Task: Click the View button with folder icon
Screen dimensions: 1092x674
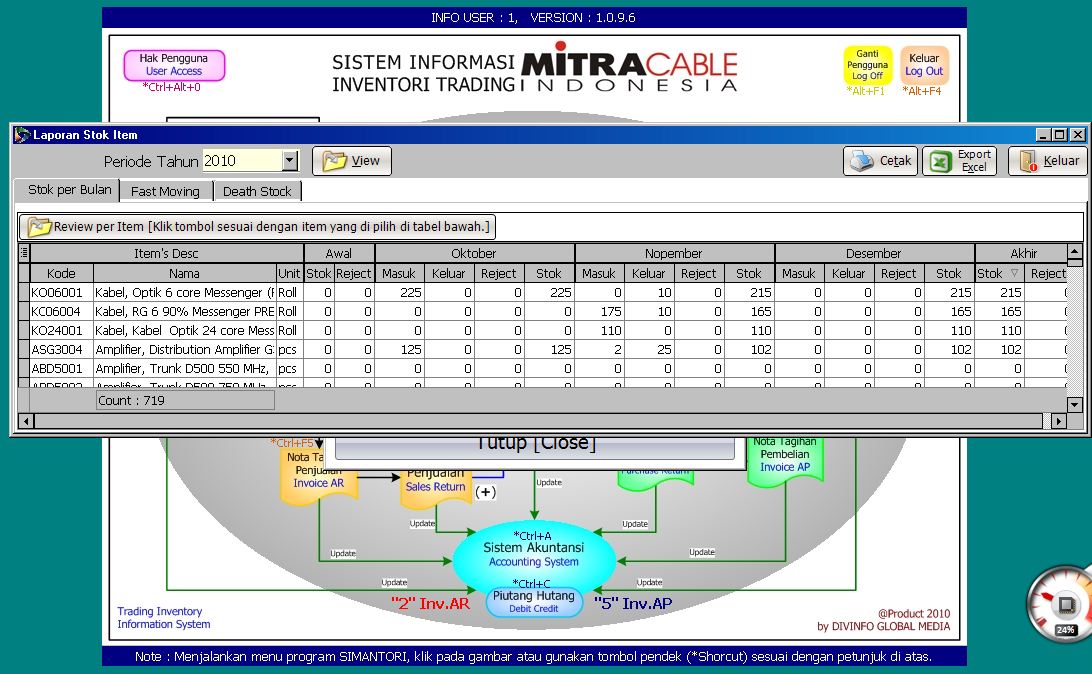Action: [x=352, y=161]
